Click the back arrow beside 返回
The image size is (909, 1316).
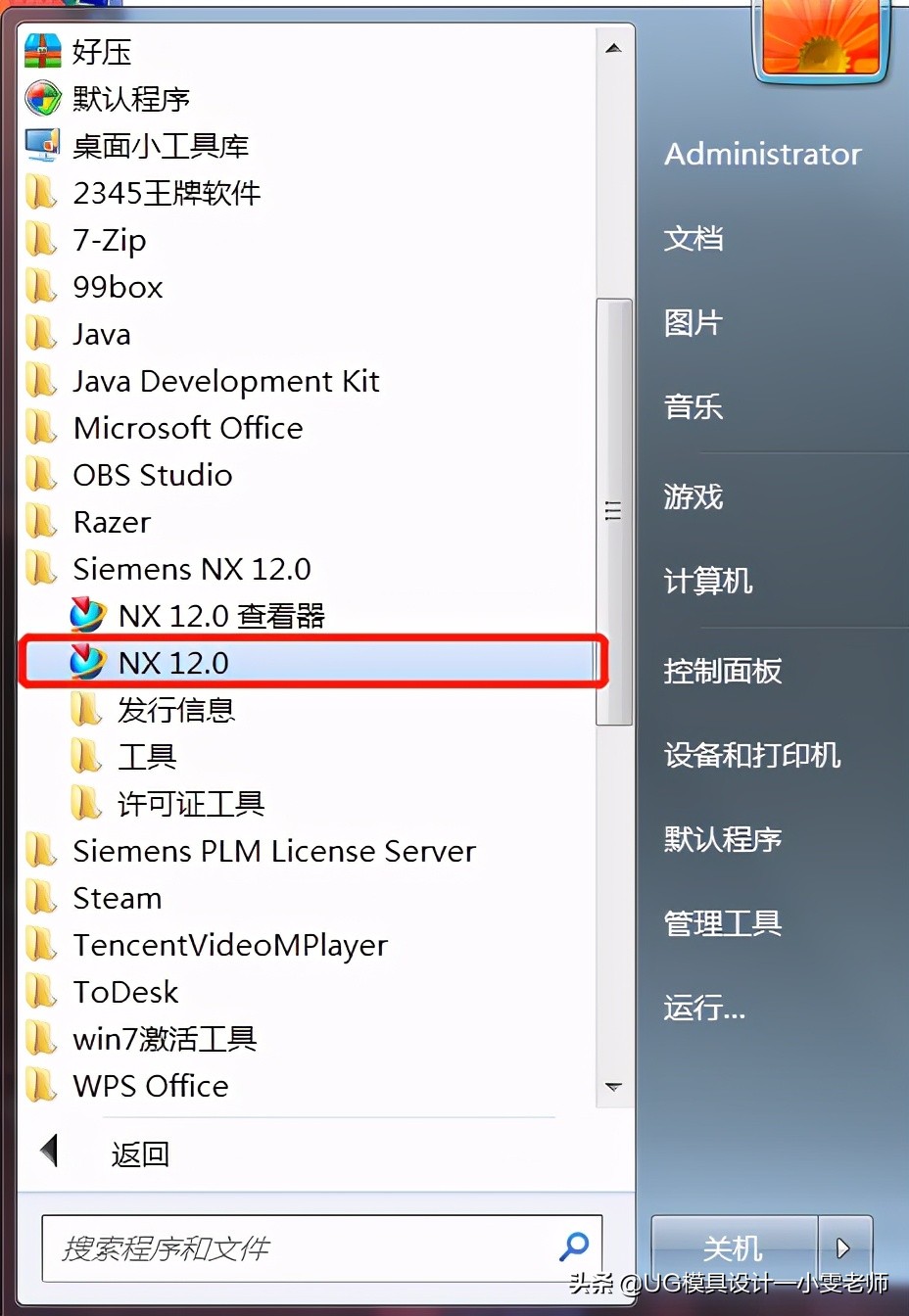click(x=49, y=1151)
